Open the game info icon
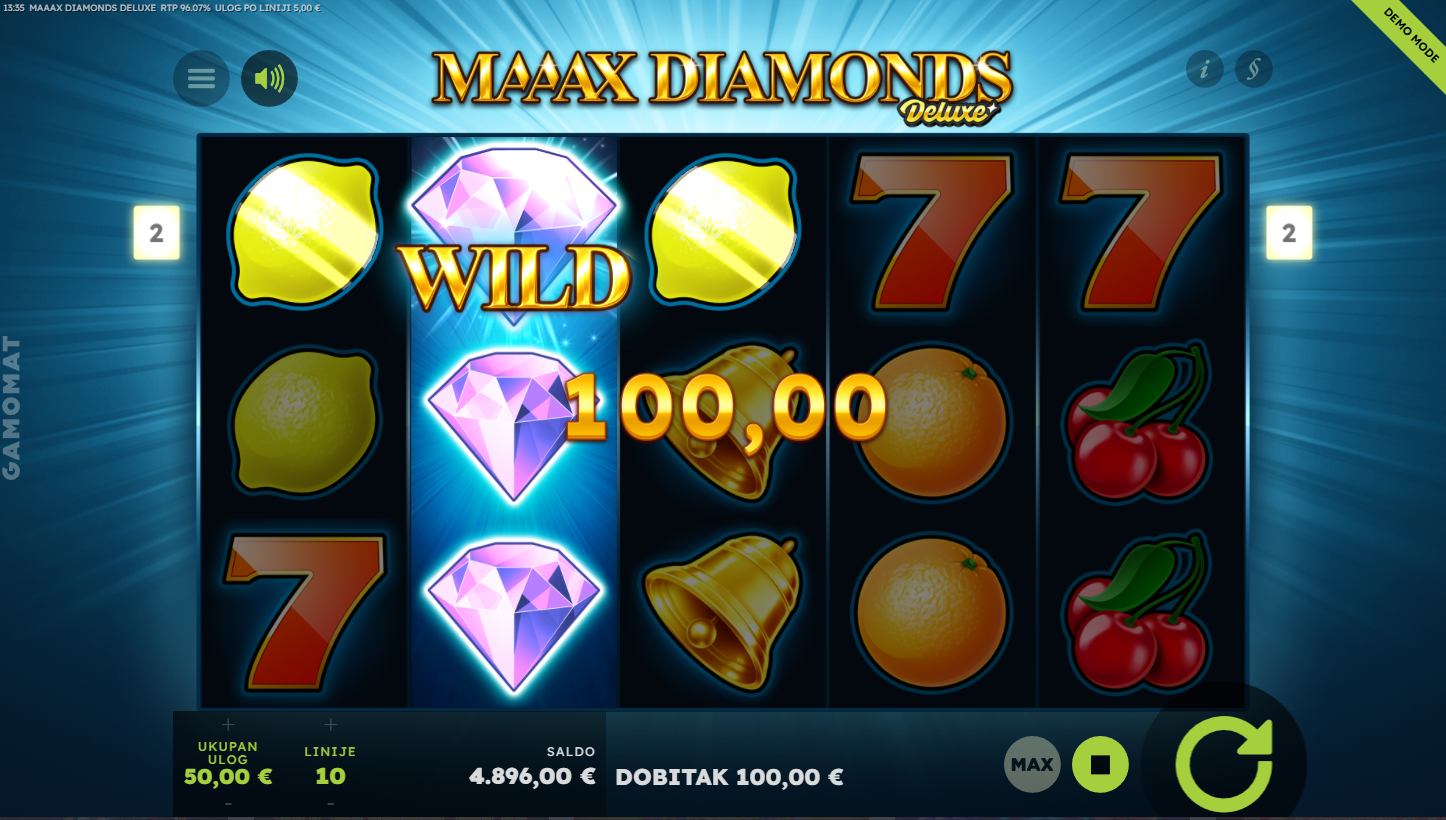 (1205, 69)
